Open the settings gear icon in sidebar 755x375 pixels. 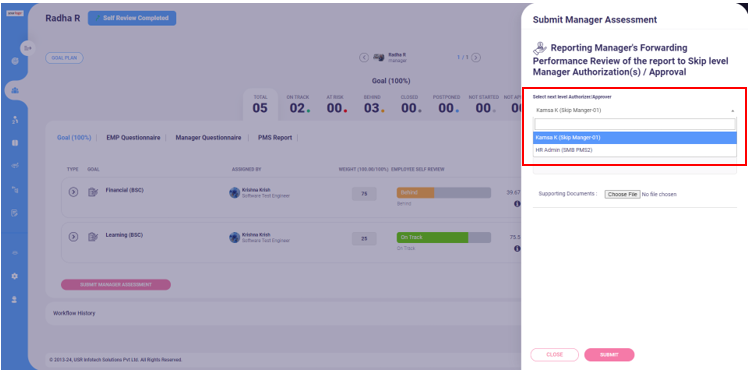(15, 276)
